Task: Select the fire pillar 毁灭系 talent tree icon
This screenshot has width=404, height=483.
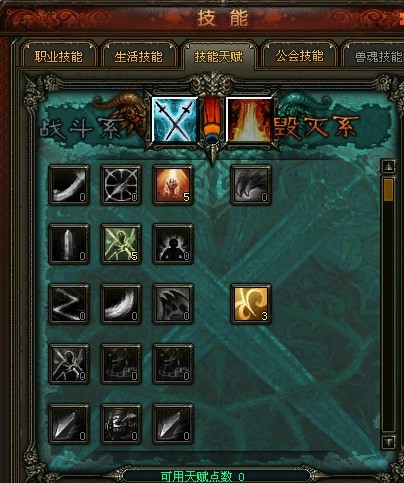Action: coord(249,120)
